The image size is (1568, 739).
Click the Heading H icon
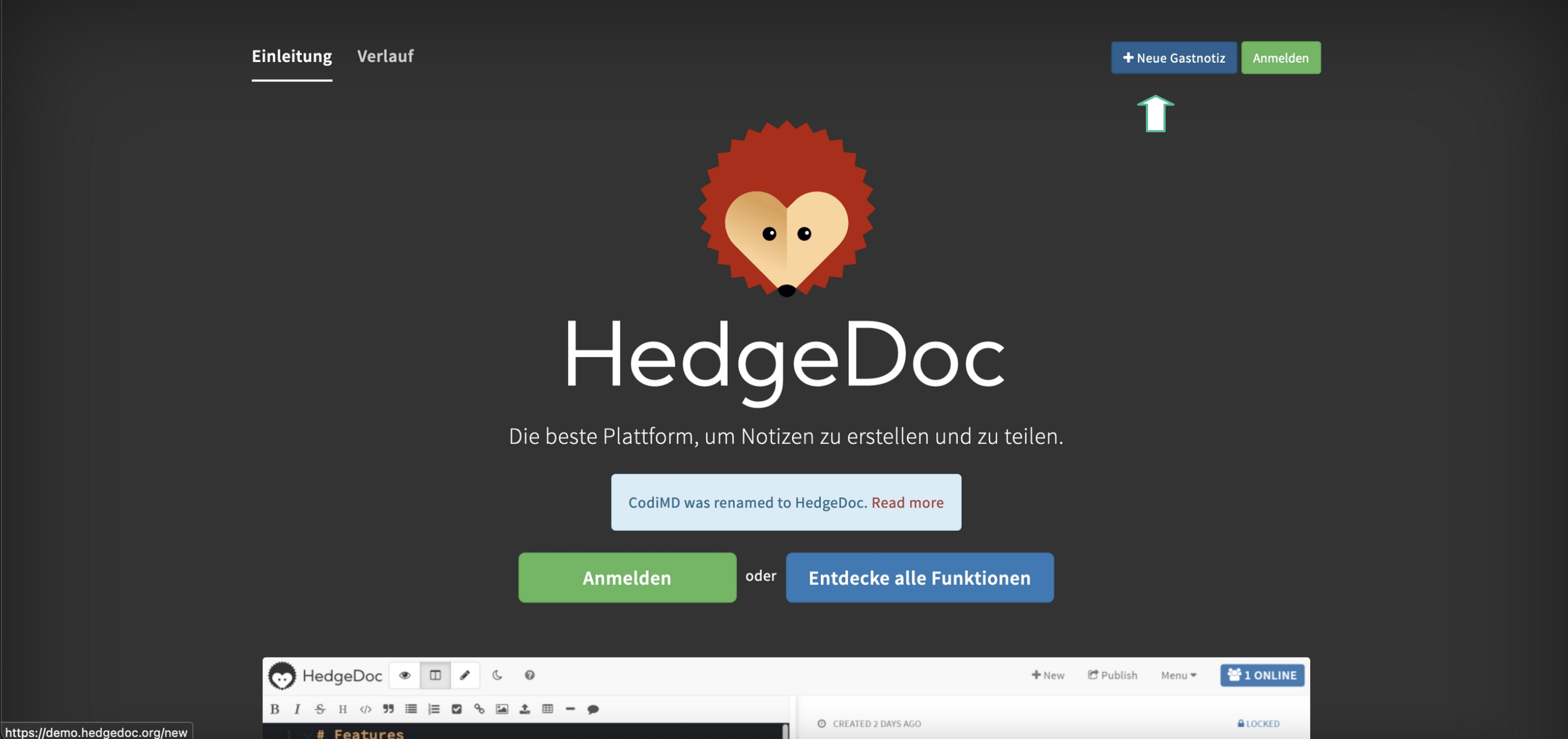343,709
